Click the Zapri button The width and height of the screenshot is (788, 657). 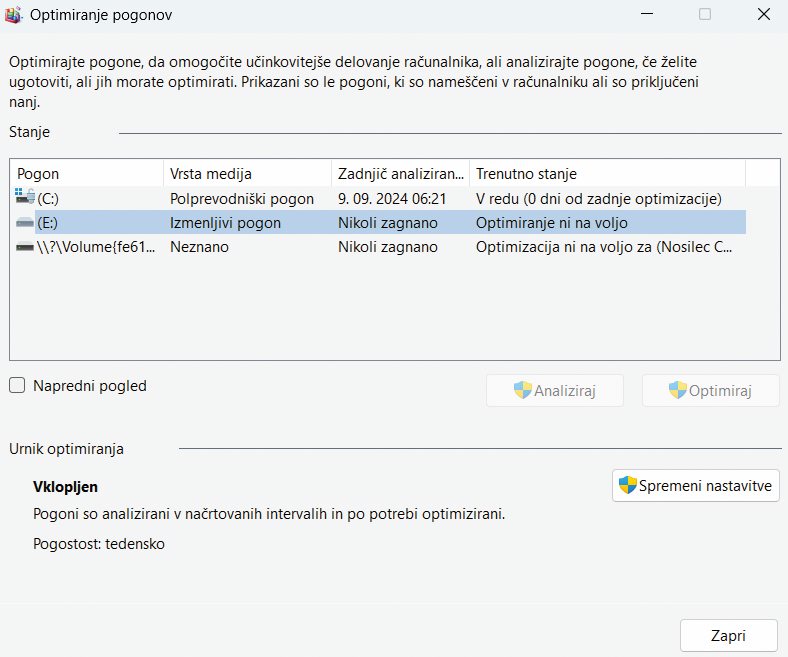[729, 635]
